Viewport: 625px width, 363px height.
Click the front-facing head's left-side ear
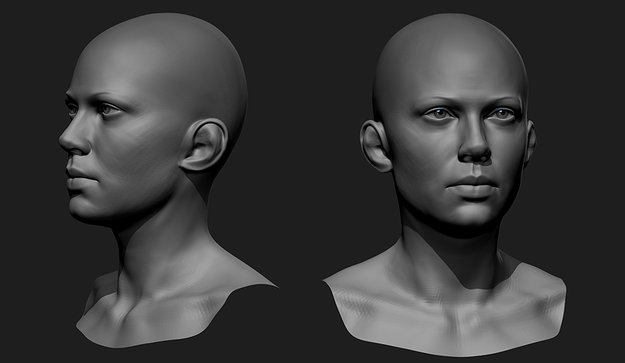tap(375, 146)
